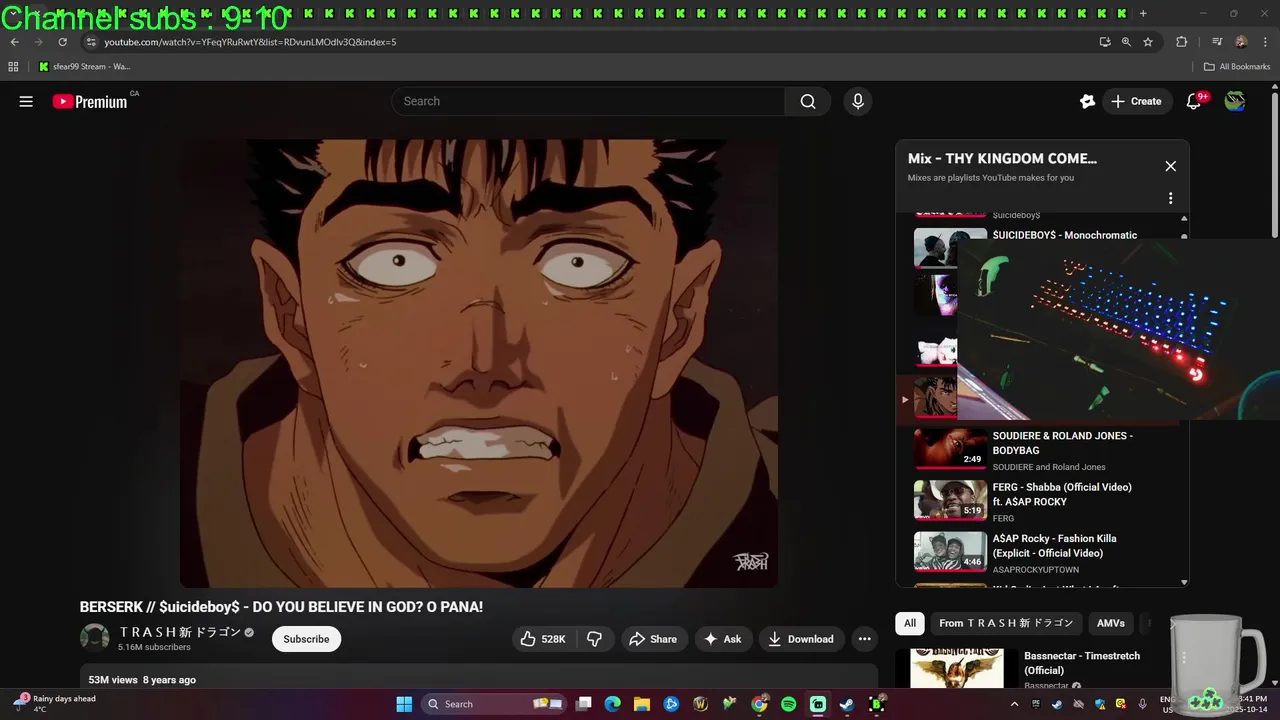Screen dimensions: 1280x720
Task: Click the YouTube search input field
Action: pos(588,101)
